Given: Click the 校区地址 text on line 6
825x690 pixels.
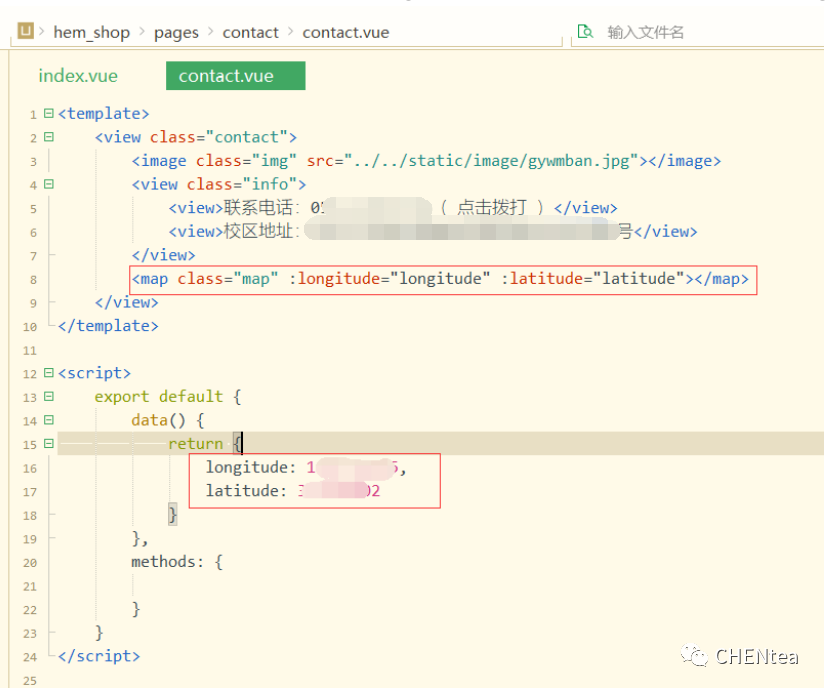Looking at the screenshot, I should [x=258, y=231].
